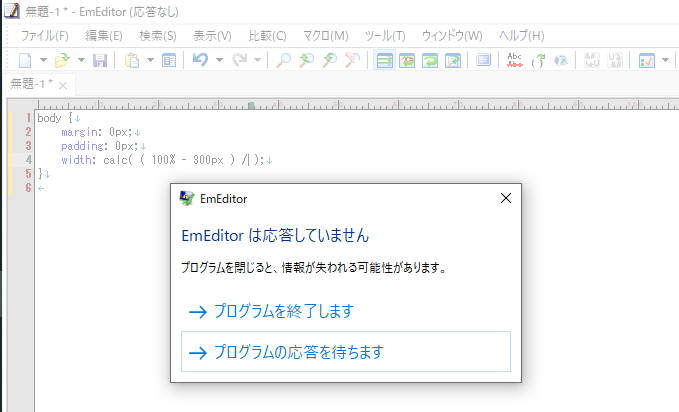Close the 無題-1 tab with its X

(x=63, y=85)
